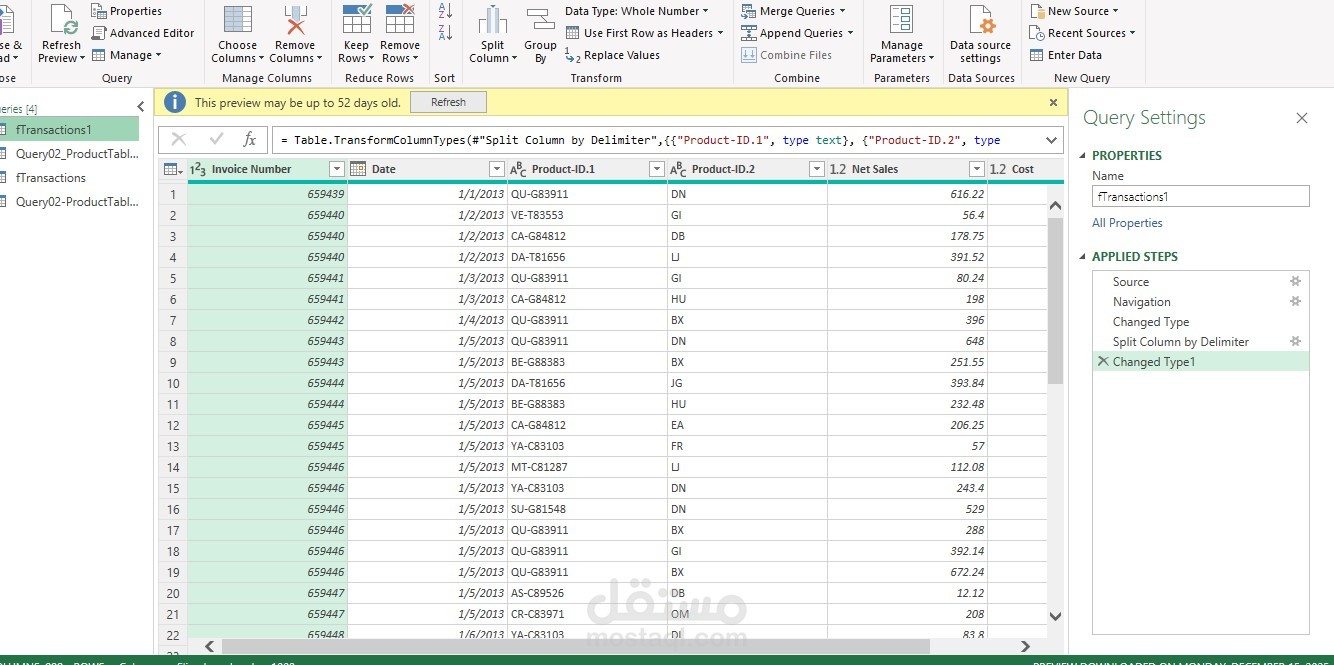This screenshot has height=665, width=1334.
Task: Click the Product-ID.1 data type icon
Action: (518, 169)
